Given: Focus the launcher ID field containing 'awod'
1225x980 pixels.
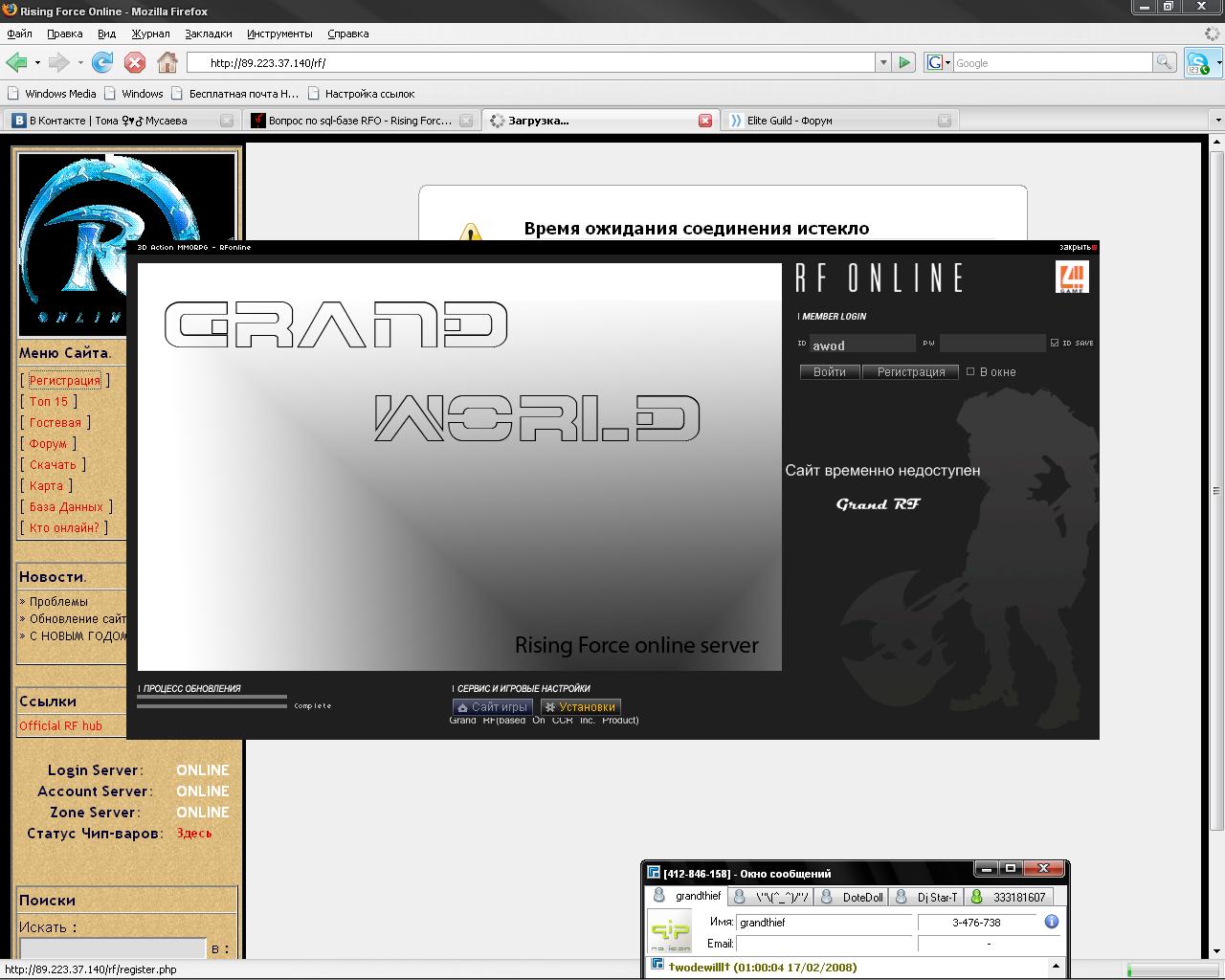Looking at the screenshot, I should (x=862, y=344).
